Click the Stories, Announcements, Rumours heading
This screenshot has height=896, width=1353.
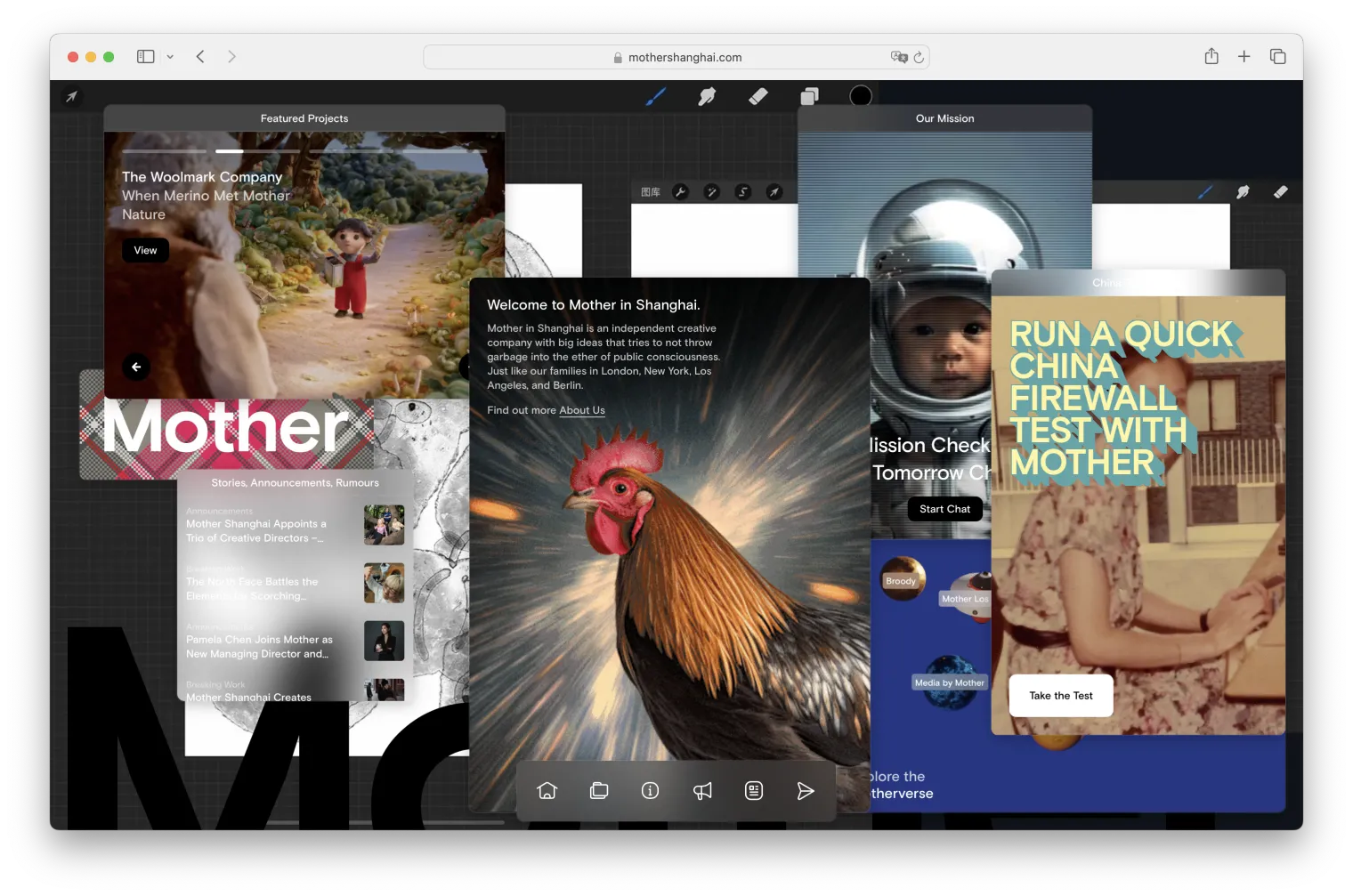point(295,483)
